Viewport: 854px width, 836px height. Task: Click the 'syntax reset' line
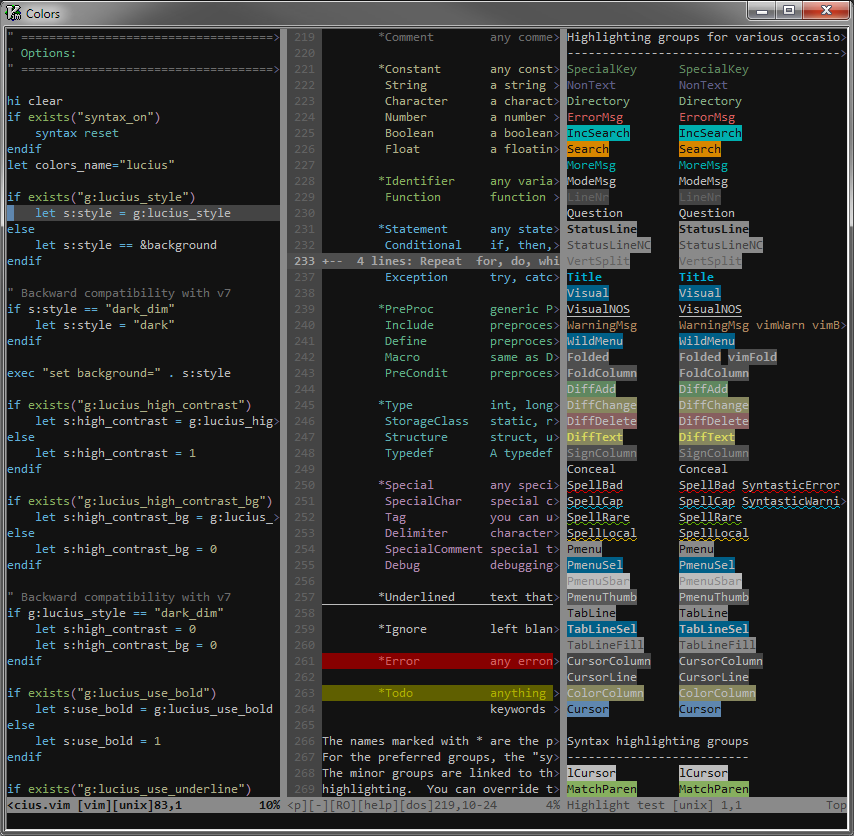[76, 133]
